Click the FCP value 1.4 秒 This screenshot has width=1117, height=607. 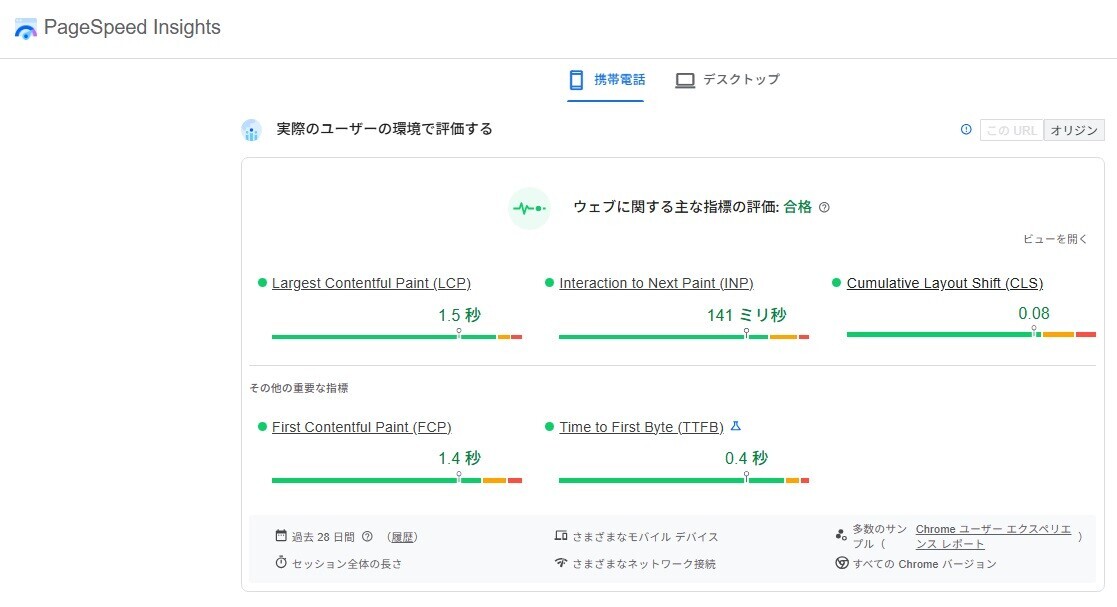tap(459, 458)
